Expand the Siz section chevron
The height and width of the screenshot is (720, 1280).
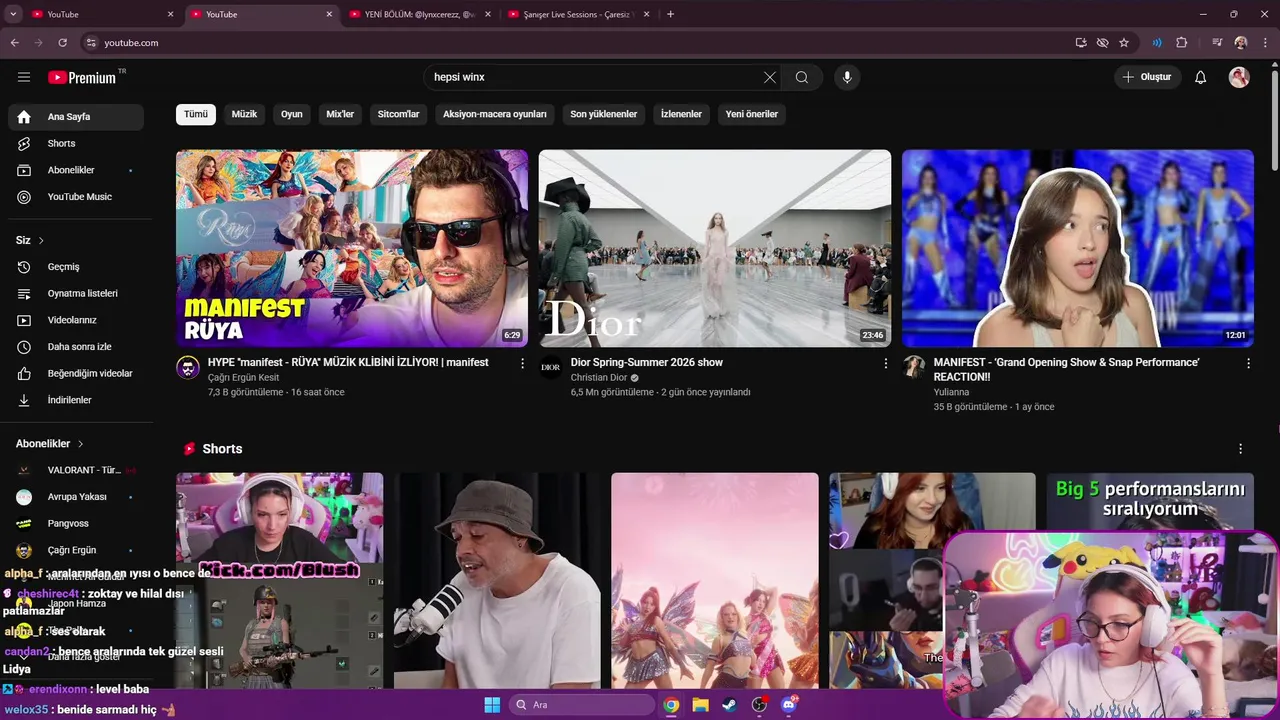[41, 240]
